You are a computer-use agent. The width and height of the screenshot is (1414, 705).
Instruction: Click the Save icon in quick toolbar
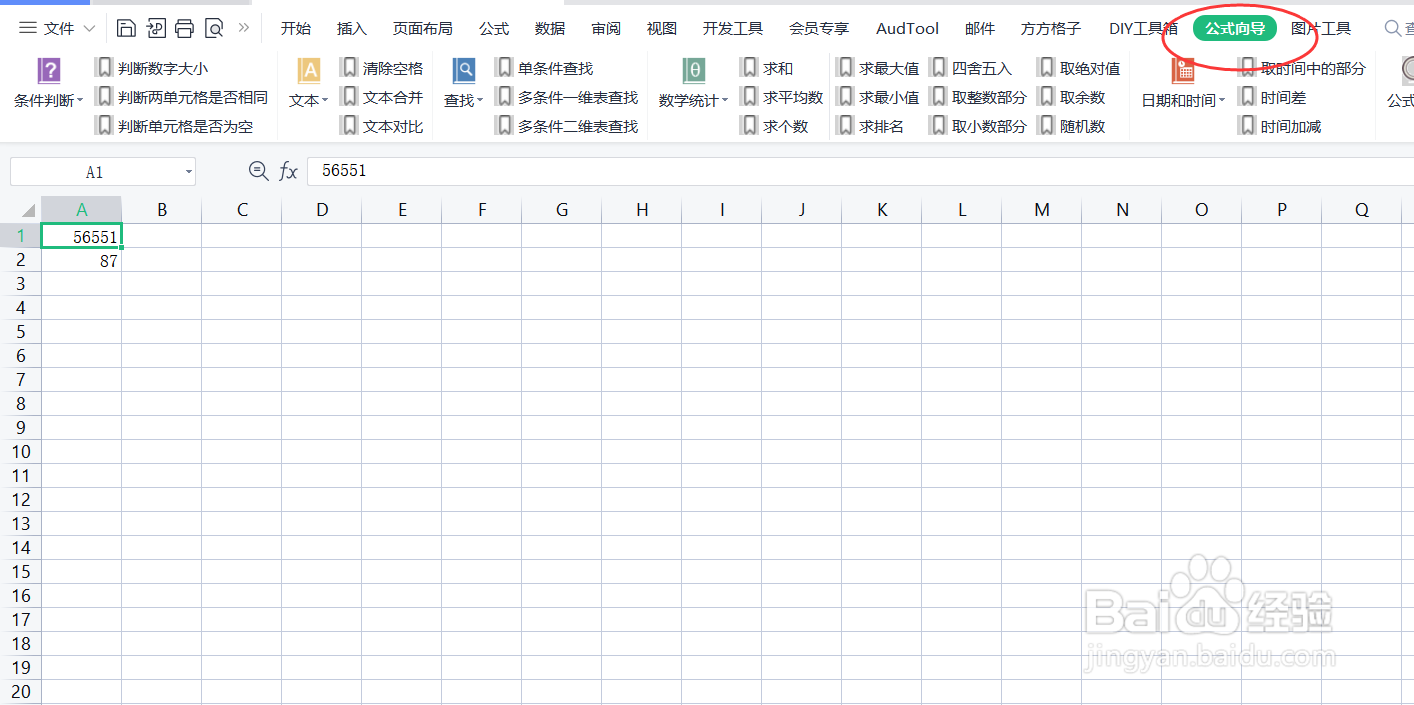click(x=126, y=28)
